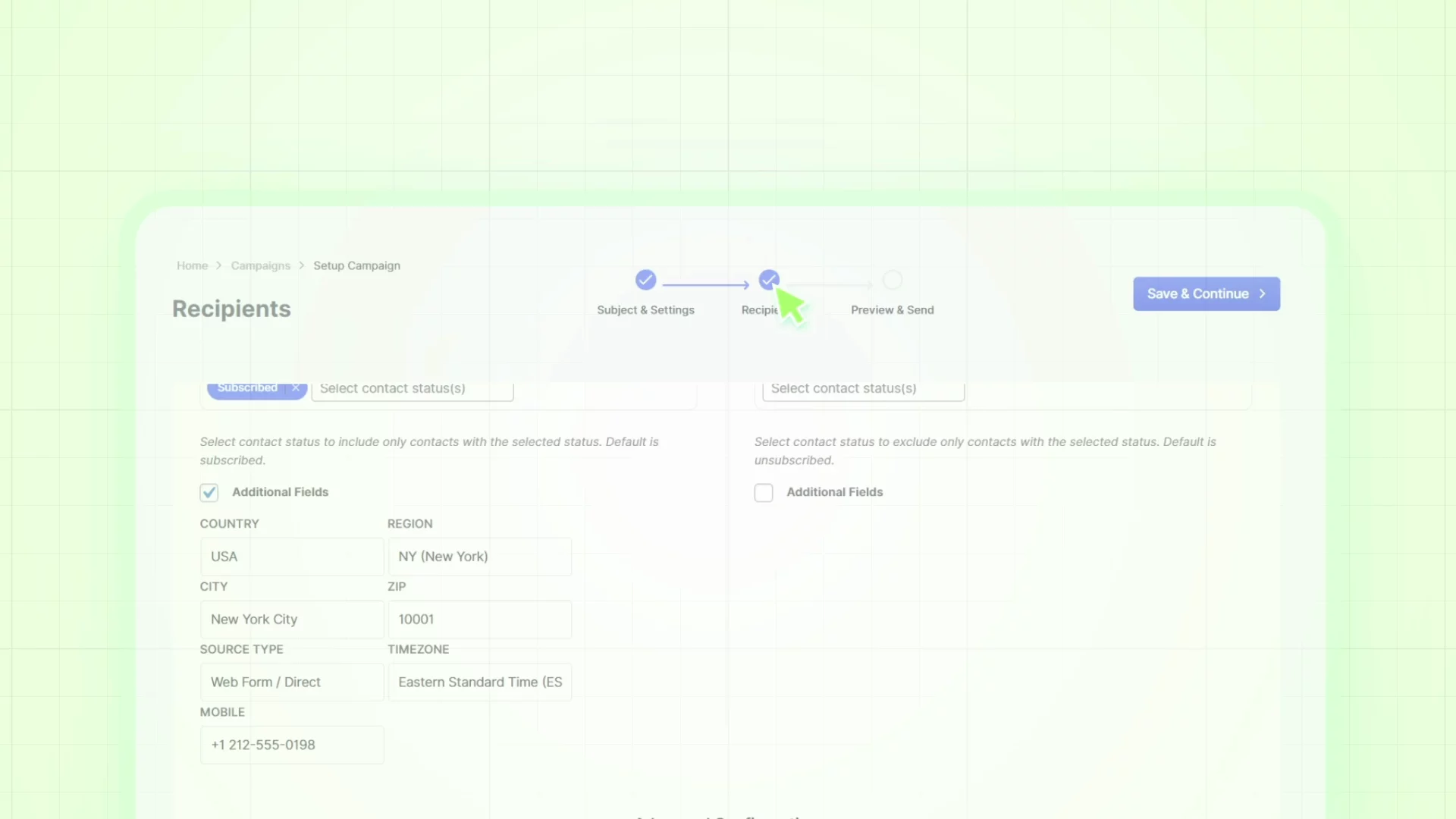Uncheck the include Additional Fields checkbox
Viewport: 1456px width, 819px height.
(209, 492)
